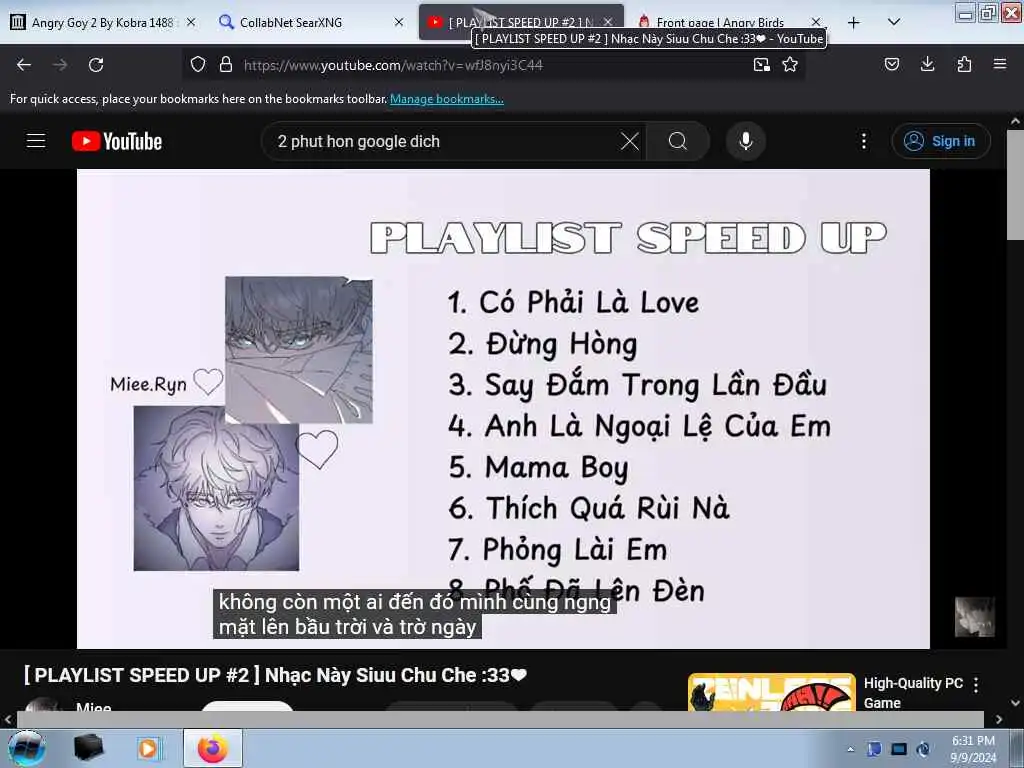Close the Front page Angry Birds tab
The height and width of the screenshot is (768, 1024).
[x=816, y=22]
